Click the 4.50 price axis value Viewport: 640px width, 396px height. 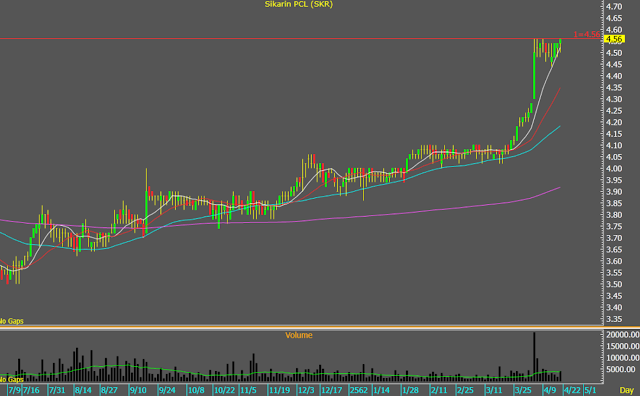click(614, 53)
